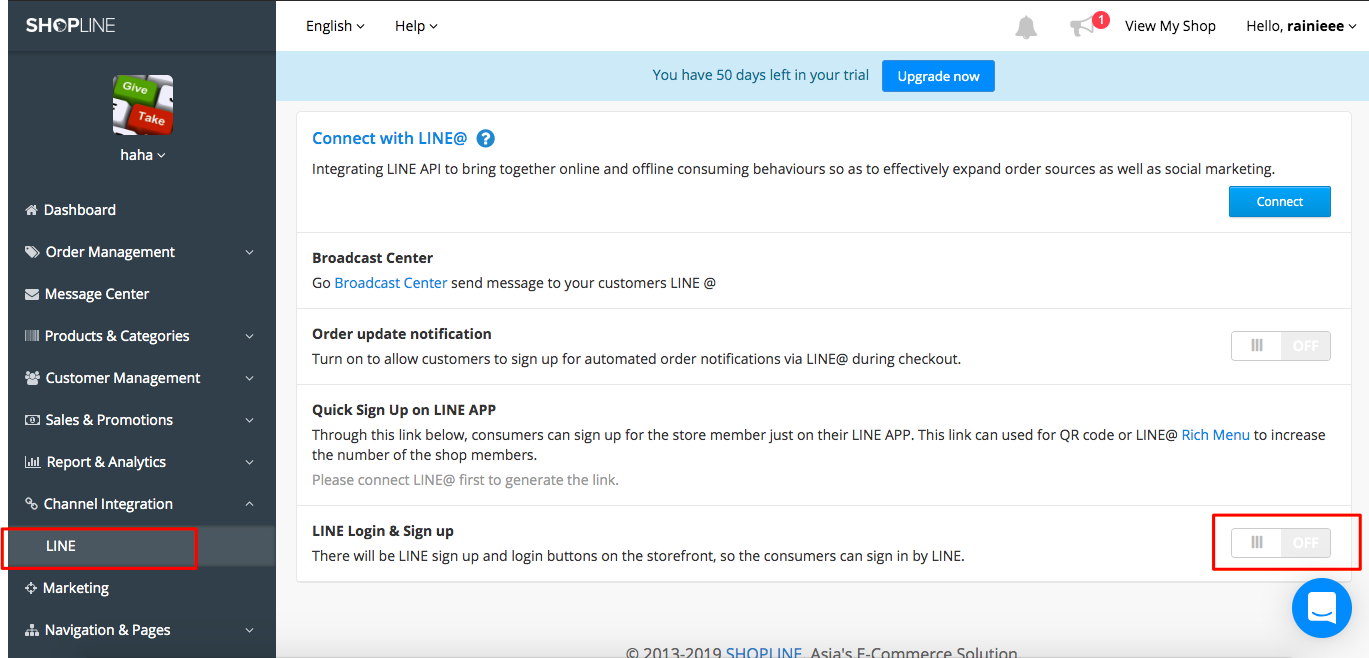This screenshot has width=1369, height=658.
Task: Open the English language dropdown
Action: point(335,26)
